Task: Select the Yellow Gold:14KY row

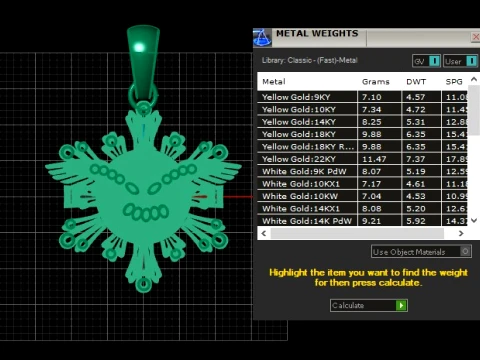Action: (362, 122)
